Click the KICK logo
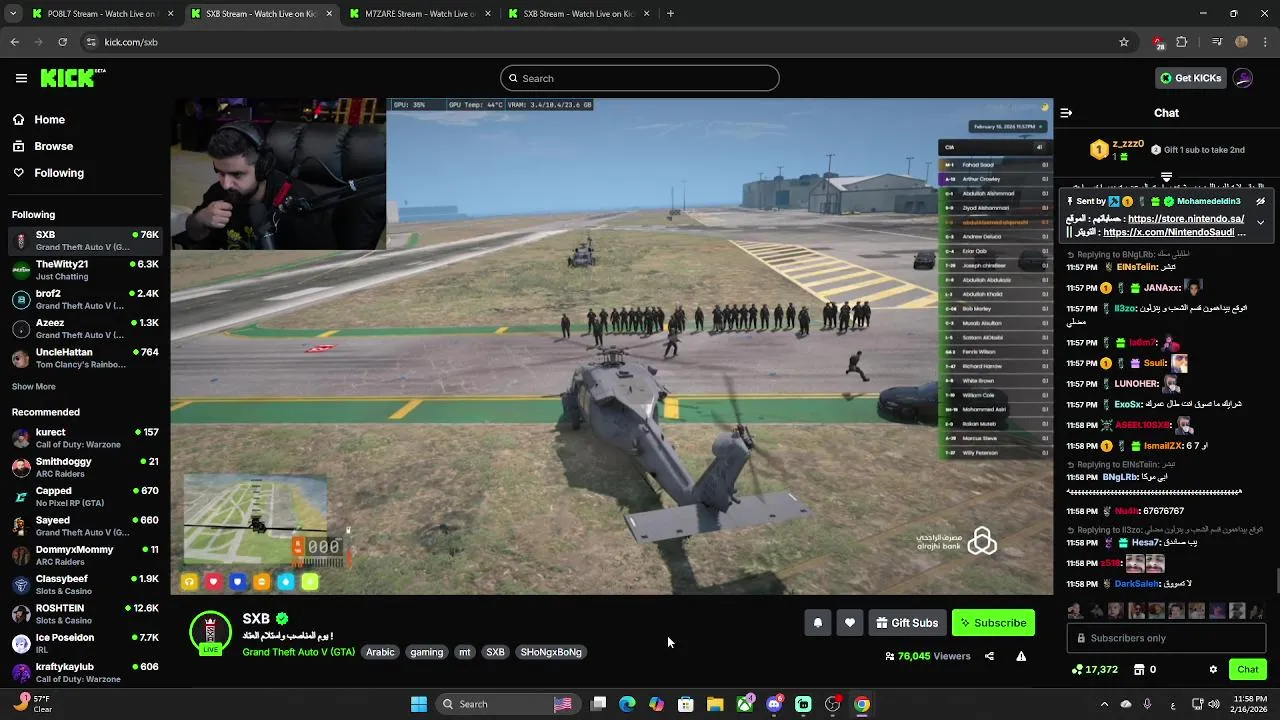This screenshot has height=720, width=1280. (72, 78)
